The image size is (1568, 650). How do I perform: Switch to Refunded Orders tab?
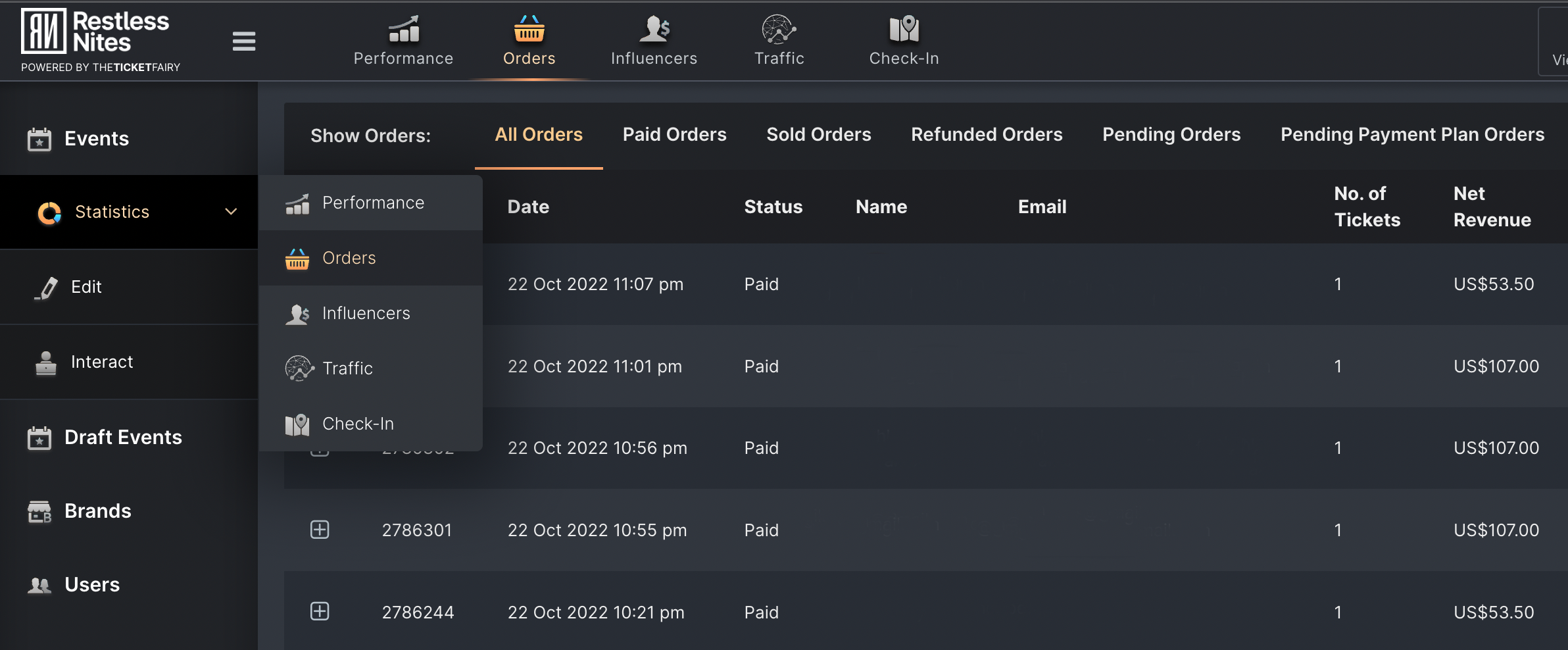click(987, 134)
